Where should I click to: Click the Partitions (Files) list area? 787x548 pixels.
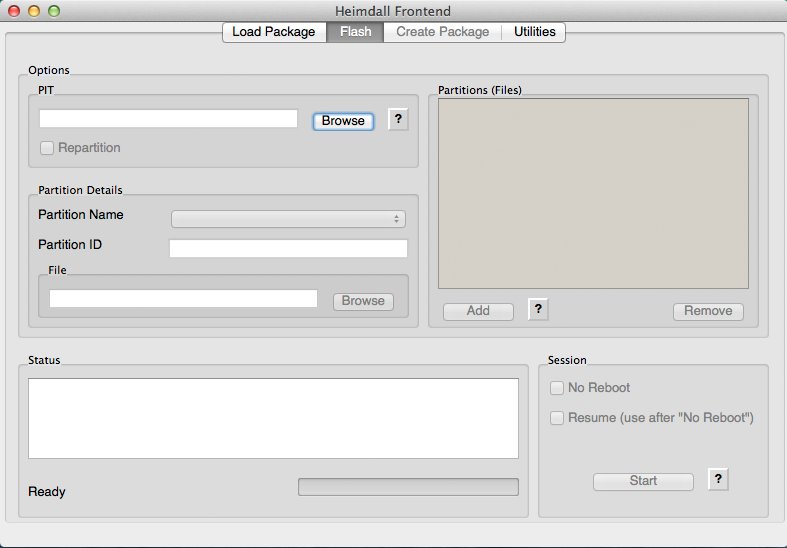593,194
